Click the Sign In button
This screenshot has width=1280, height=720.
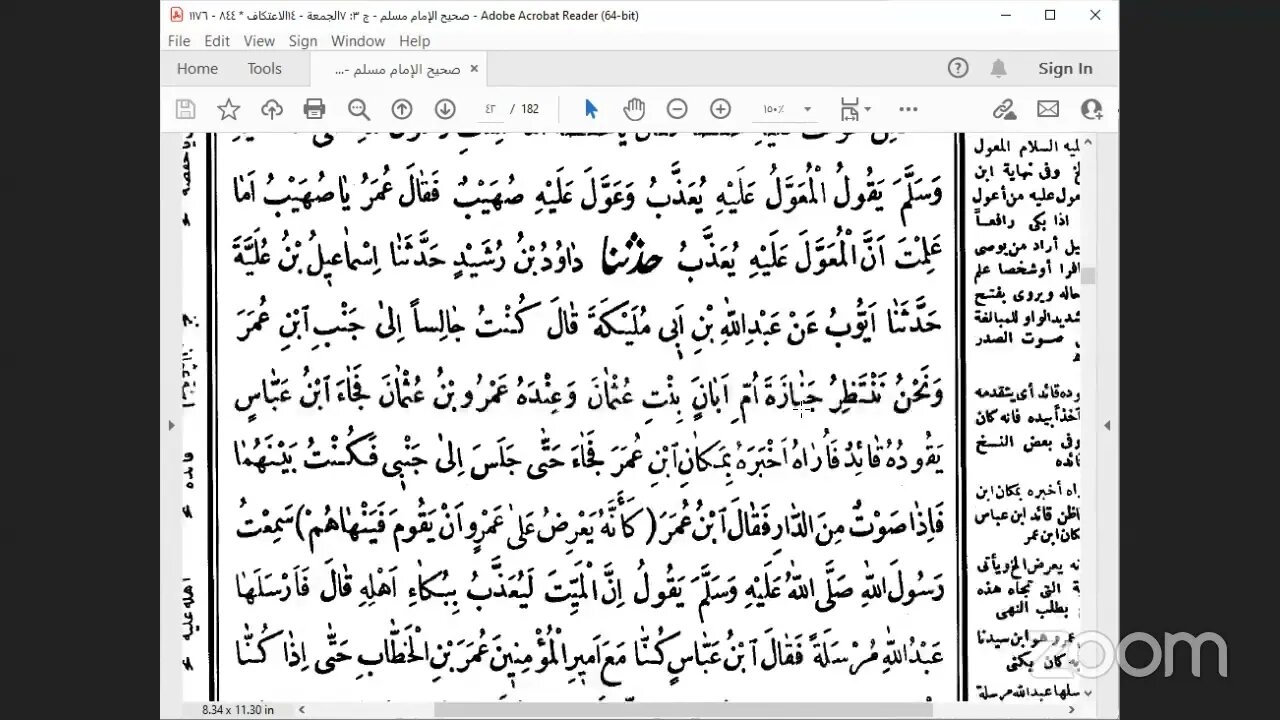1065,68
